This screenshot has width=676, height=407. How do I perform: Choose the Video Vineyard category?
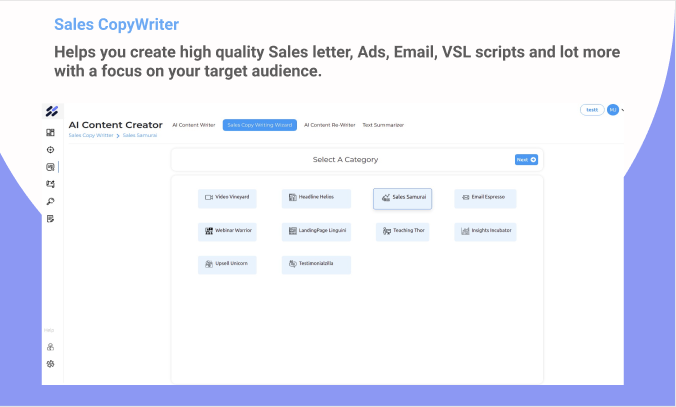(227, 198)
